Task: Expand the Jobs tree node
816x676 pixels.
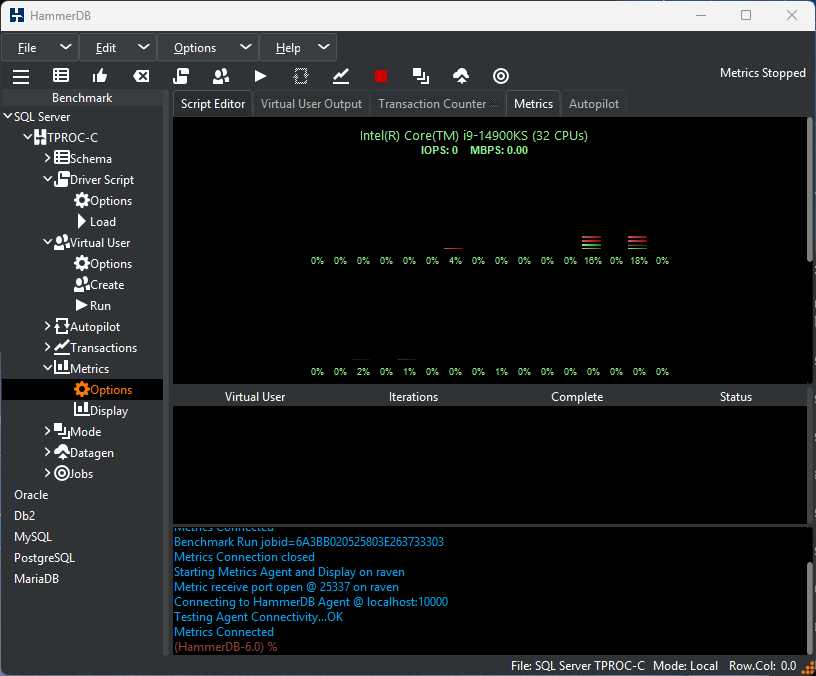Action: pos(47,473)
